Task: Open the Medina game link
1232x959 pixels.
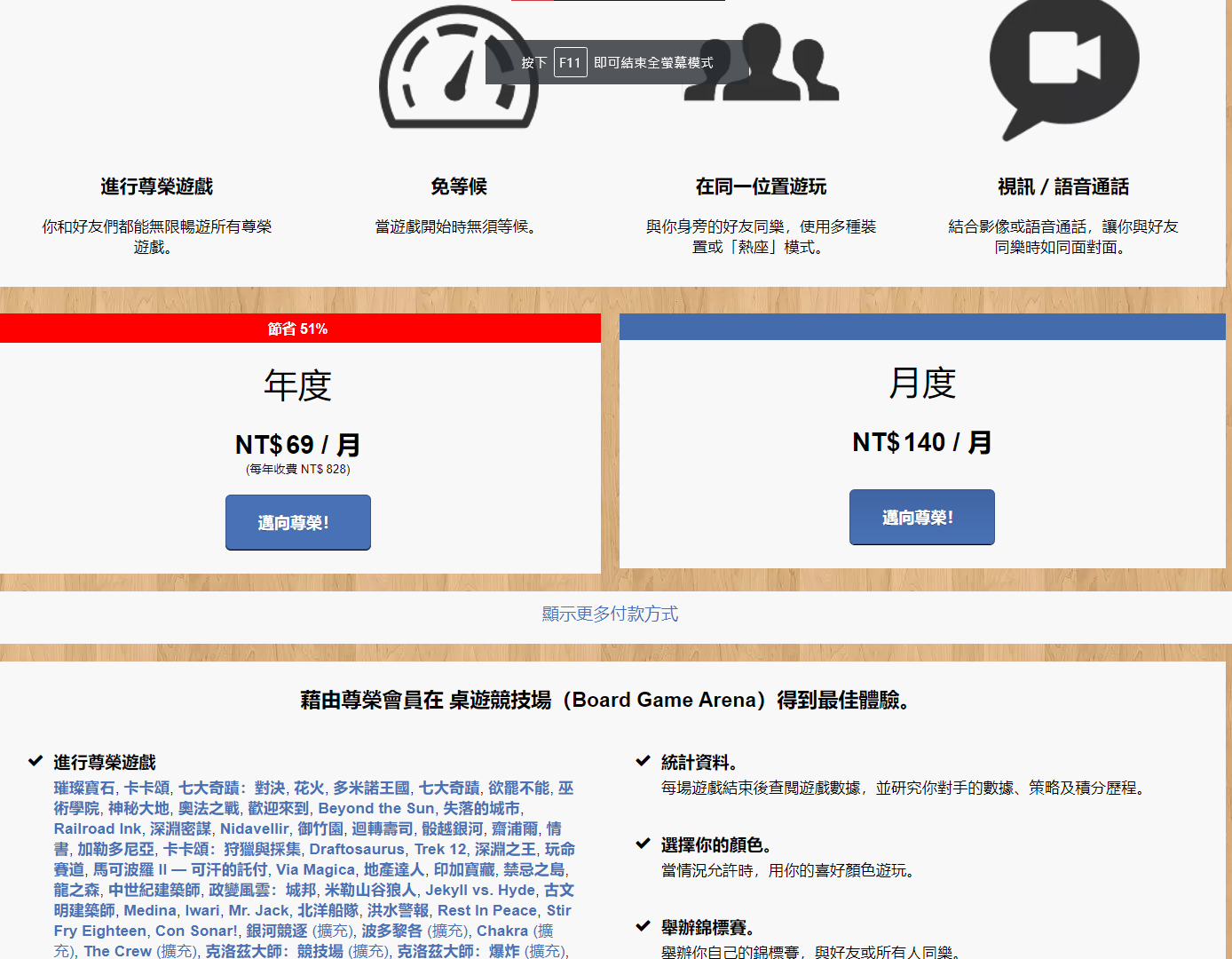Action: [x=150, y=910]
